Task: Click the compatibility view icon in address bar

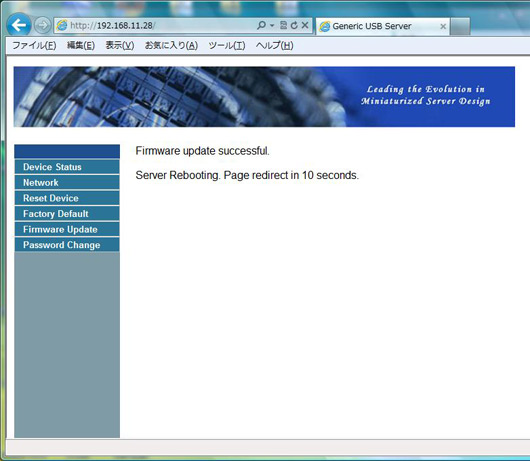Action: (x=284, y=25)
